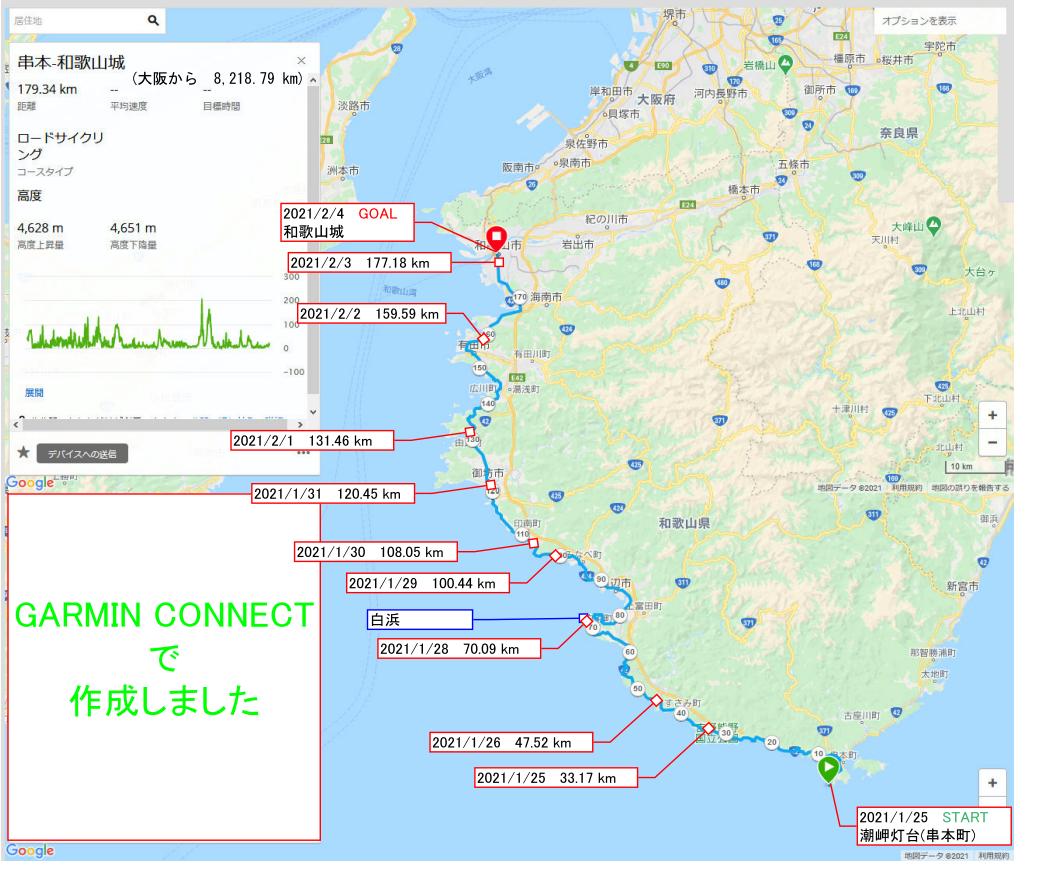Click the green start marker at Shionomisaki
The image size is (1039, 869).
click(828, 769)
